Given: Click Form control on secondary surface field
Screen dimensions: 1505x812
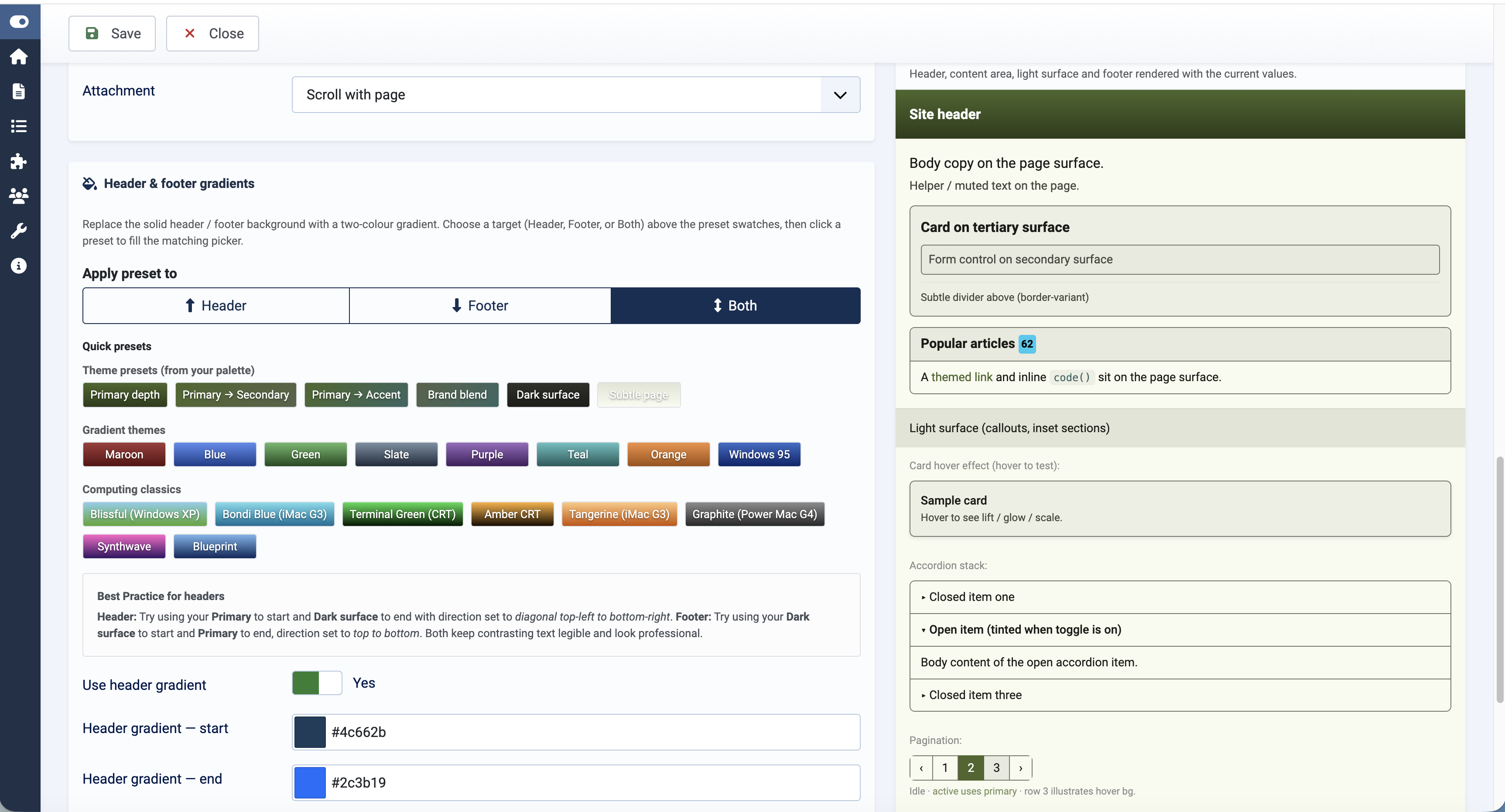Looking at the screenshot, I should (x=1180, y=259).
